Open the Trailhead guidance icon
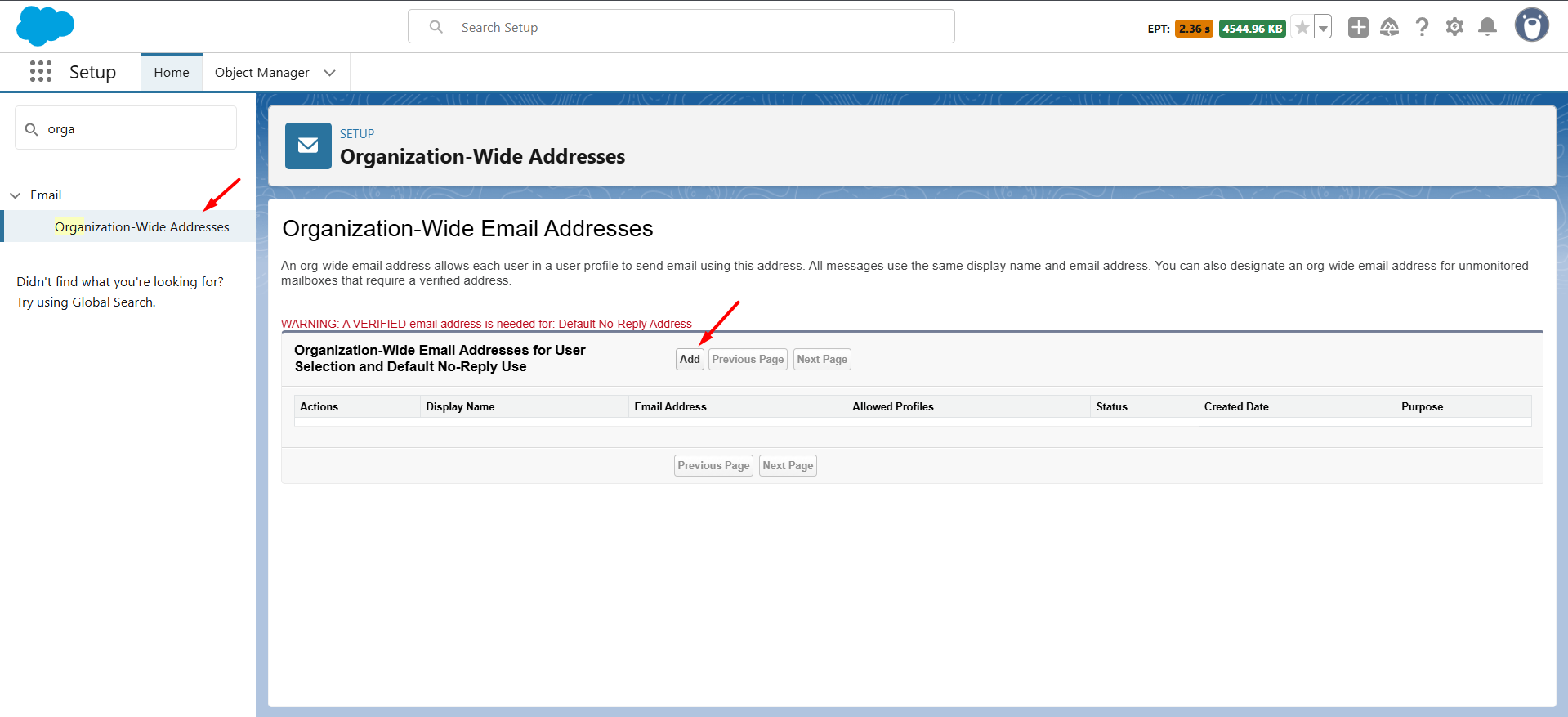This screenshot has width=1568, height=717. pyautogui.click(x=1389, y=27)
